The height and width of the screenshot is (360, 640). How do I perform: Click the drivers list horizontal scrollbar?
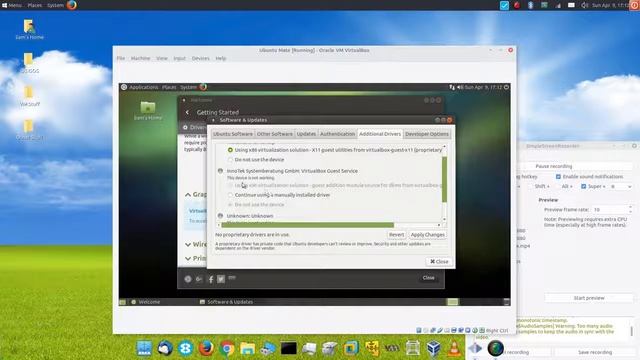click(x=307, y=225)
